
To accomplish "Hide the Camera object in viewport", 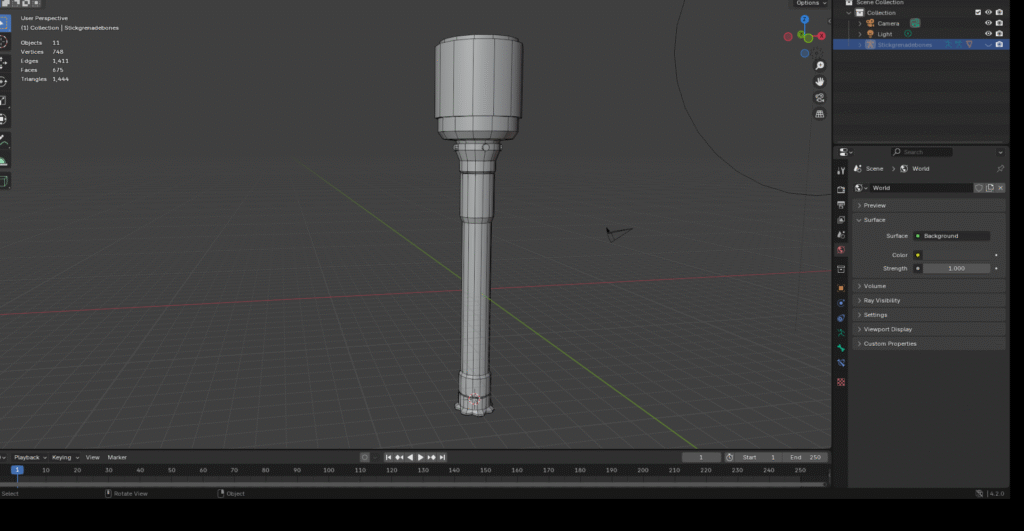I will [x=988, y=23].
